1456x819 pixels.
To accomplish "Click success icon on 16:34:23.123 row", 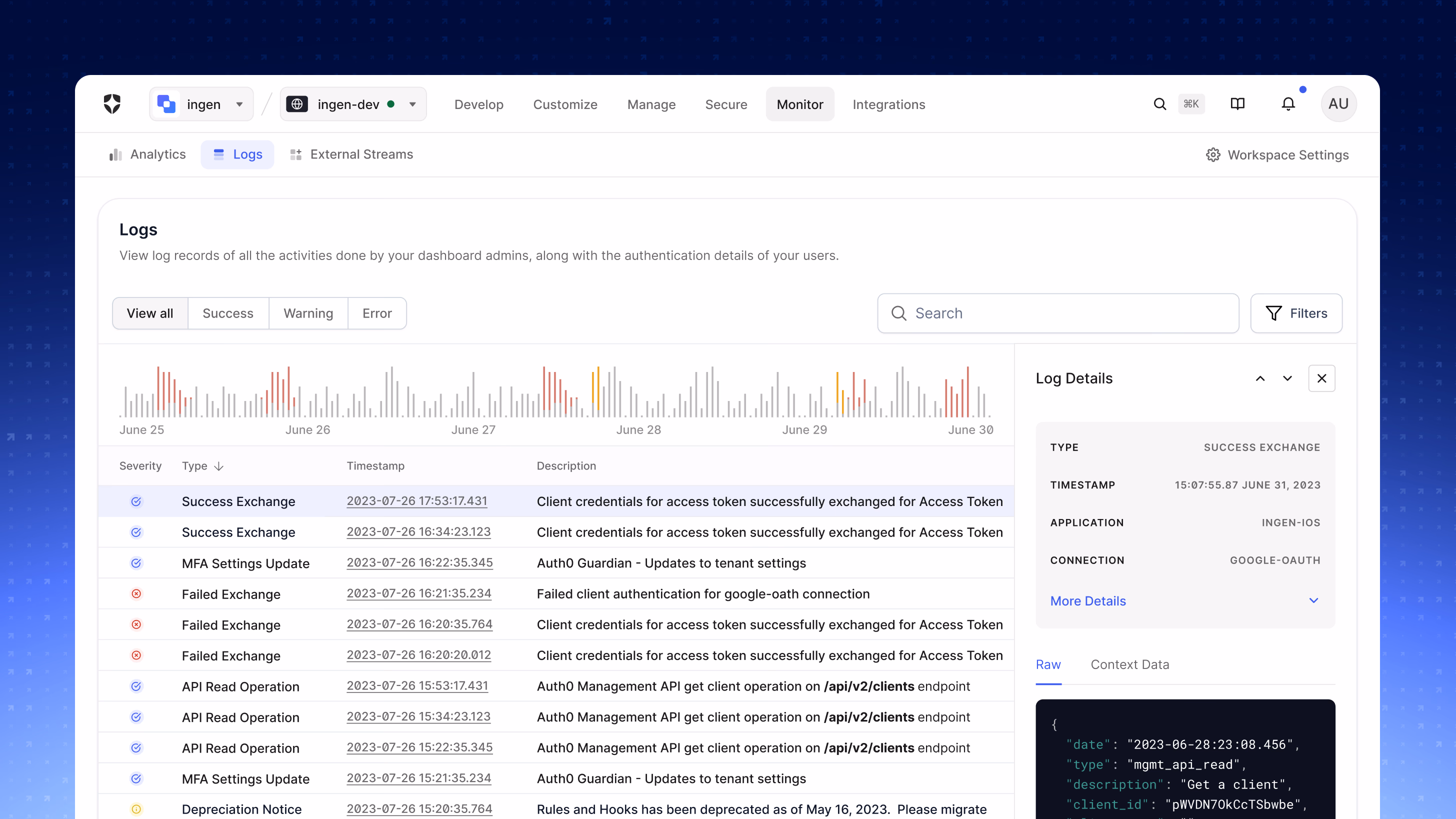I will pos(136,532).
